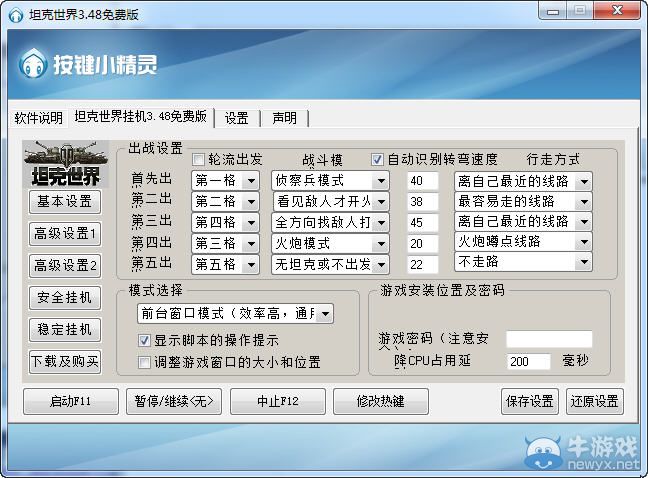
Task: Click the 还原设置 button
Action: pos(595,401)
